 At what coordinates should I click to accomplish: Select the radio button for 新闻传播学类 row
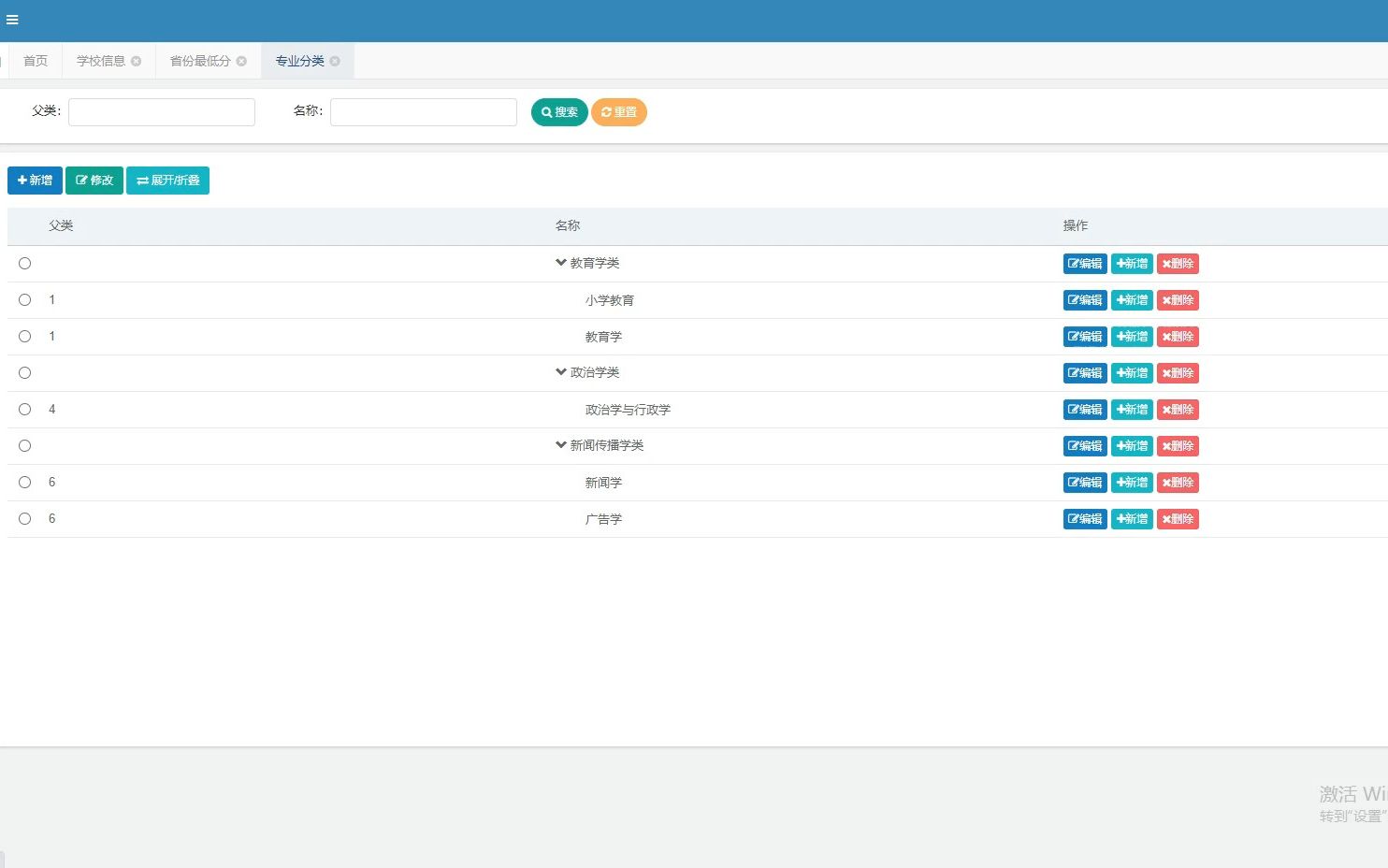pos(25,446)
